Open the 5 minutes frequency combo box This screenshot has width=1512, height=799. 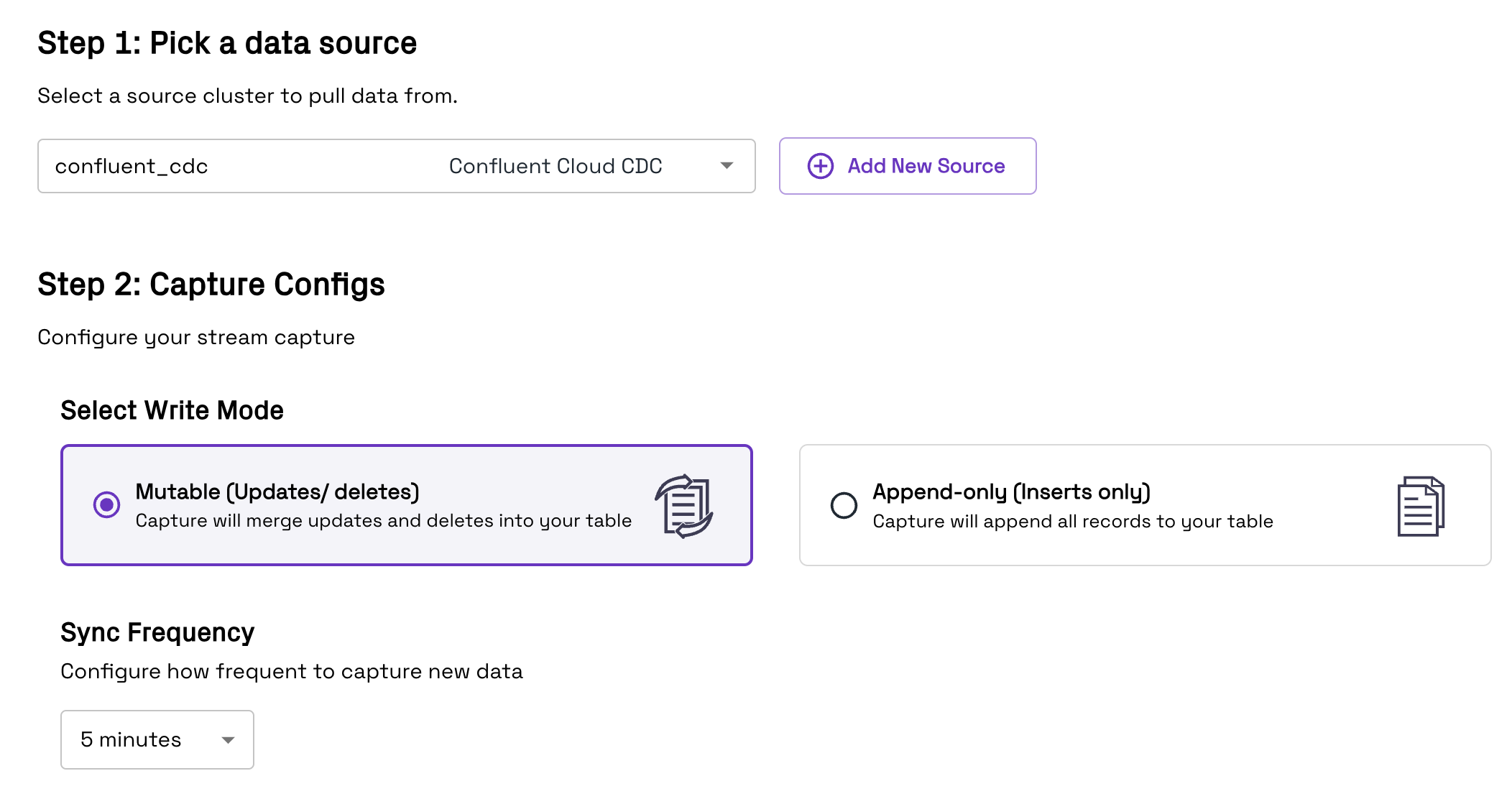[157, 739]
